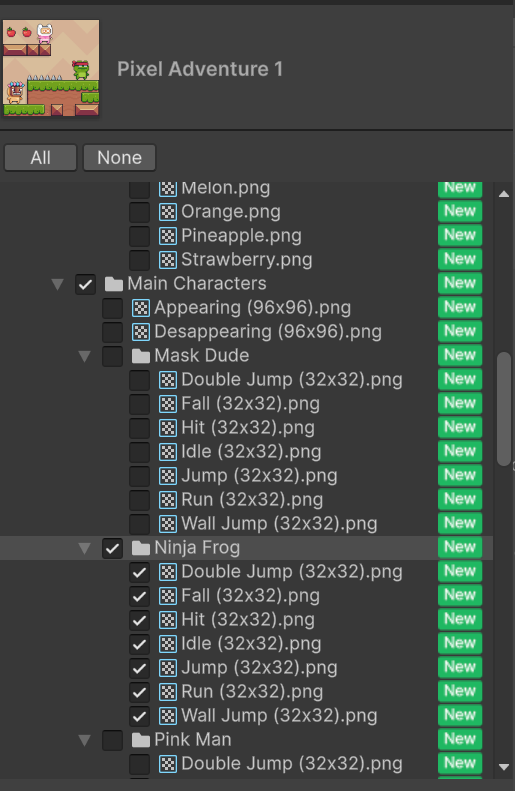
Task: Click Mask Dude Idle texture icon
Action: click(x=168, y=452)
